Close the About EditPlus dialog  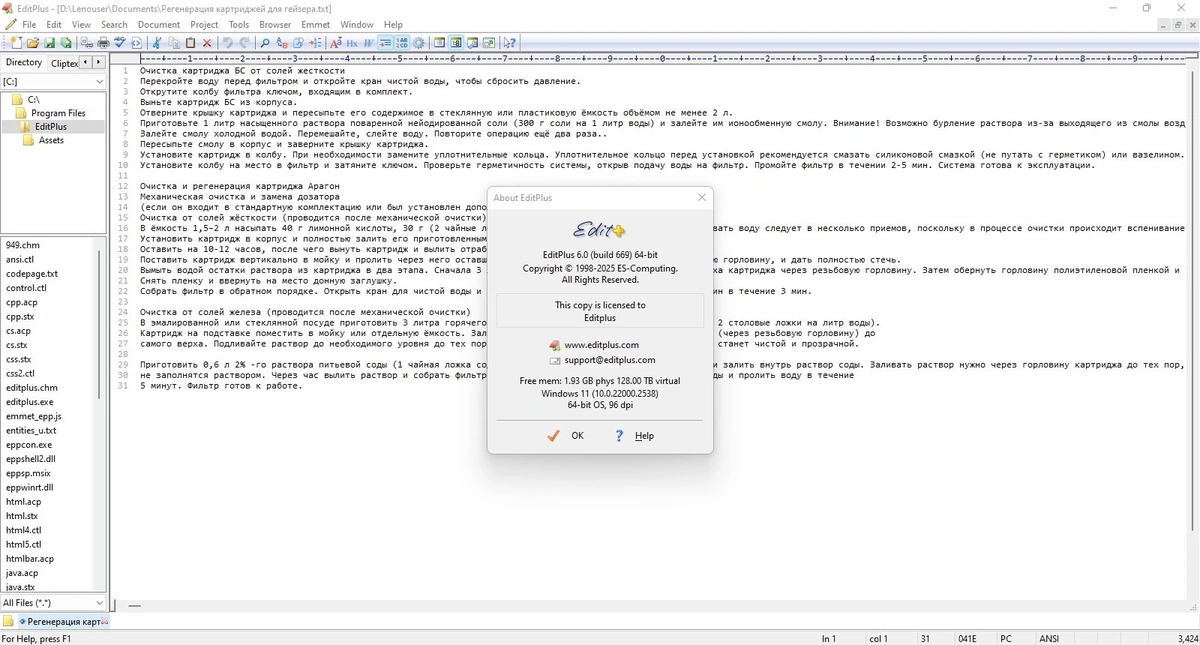(x=701, y=198)
